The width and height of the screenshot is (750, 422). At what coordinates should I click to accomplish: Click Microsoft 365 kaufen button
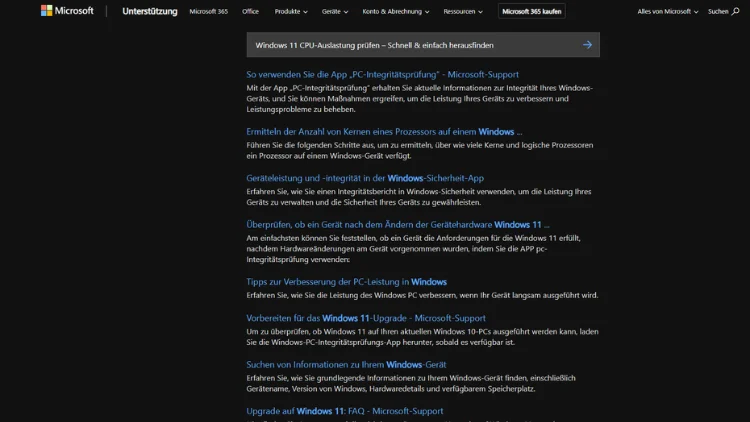531,11
